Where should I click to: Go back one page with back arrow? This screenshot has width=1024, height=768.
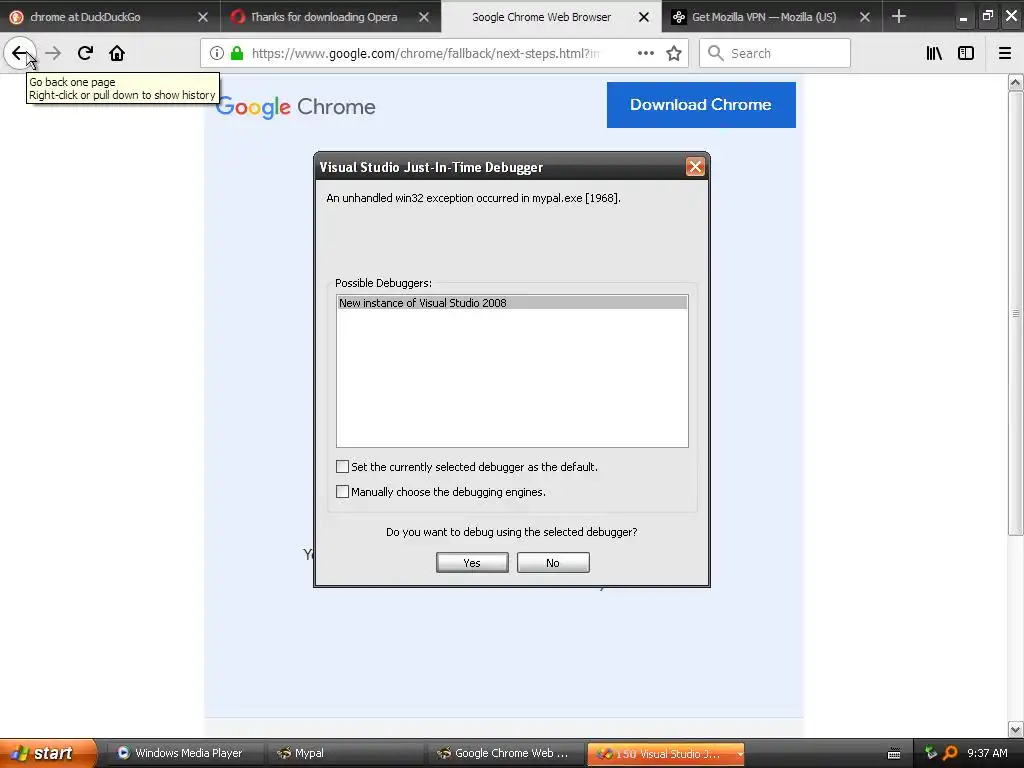click(20, 54)
